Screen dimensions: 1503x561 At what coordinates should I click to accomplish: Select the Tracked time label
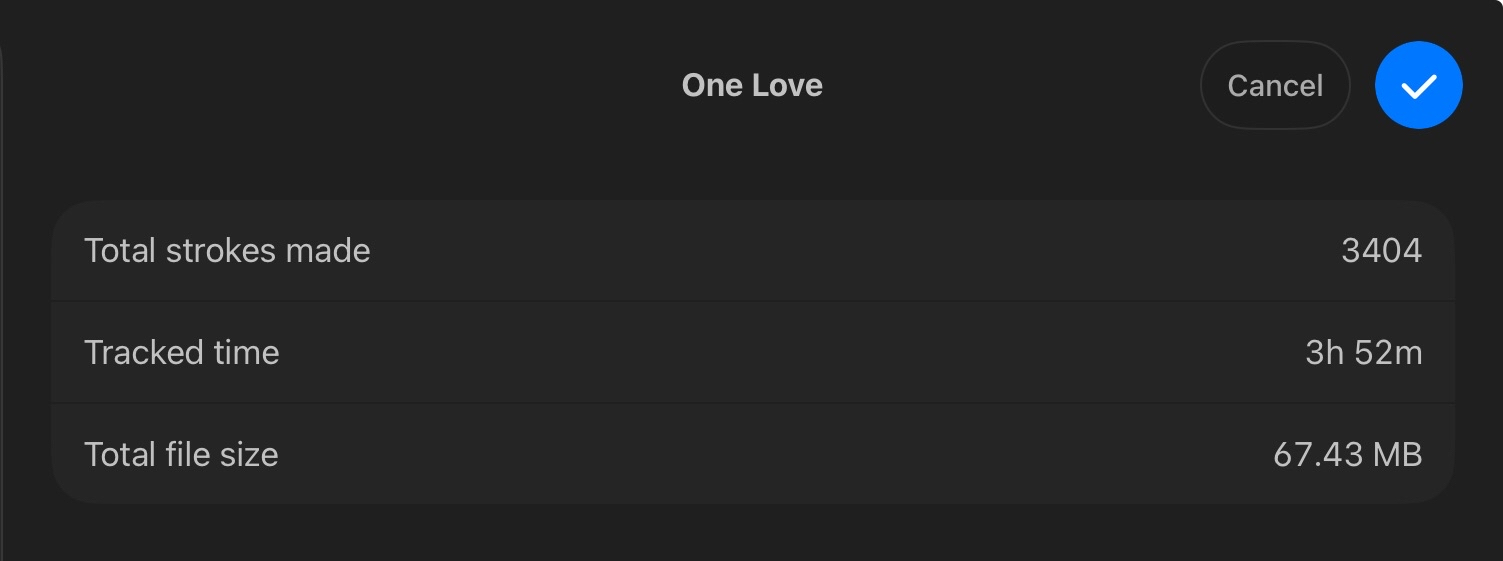181,352
